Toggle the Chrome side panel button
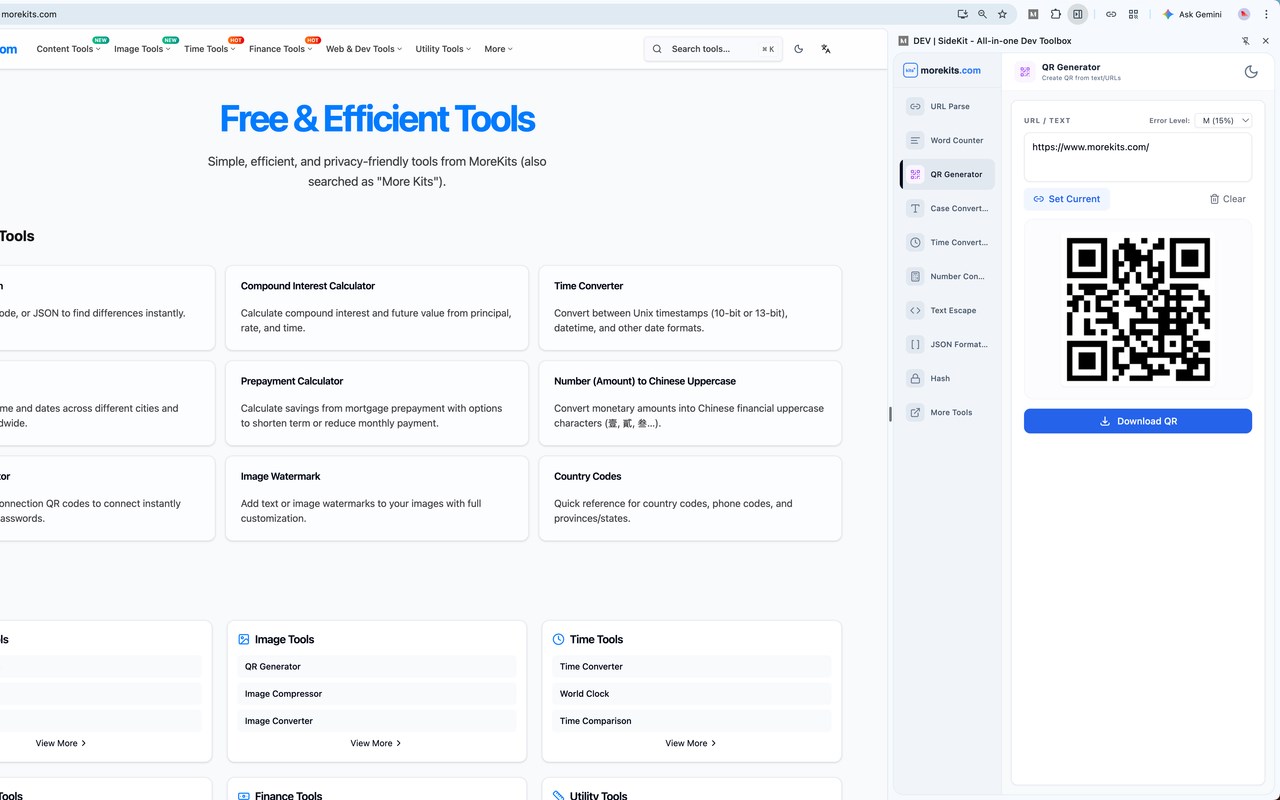 point(1077,14)
